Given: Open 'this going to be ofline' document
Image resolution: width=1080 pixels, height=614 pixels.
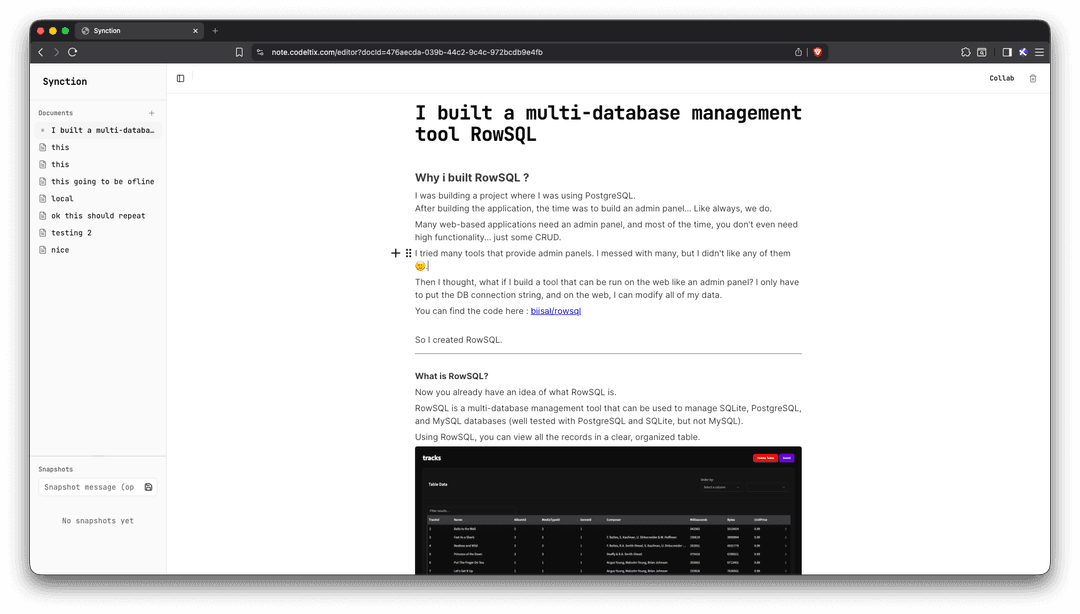Looking at the screenshot, I should click(x=98, y=182).
